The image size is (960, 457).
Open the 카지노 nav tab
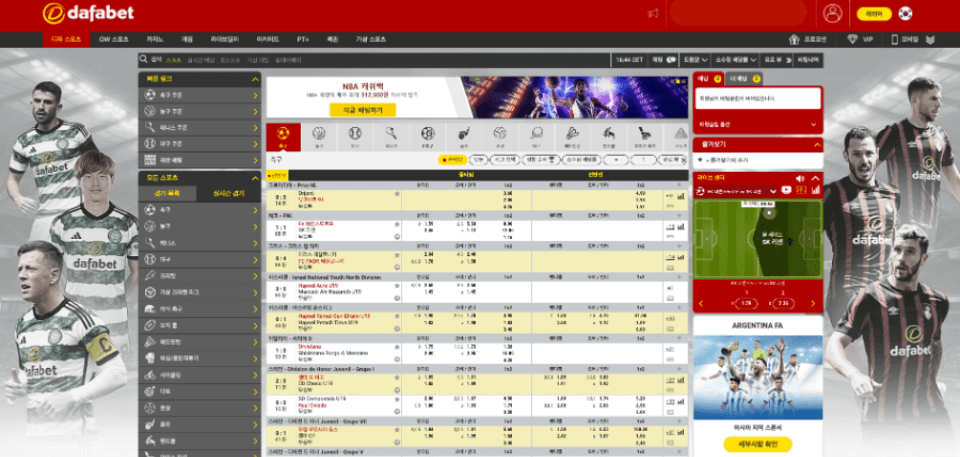[155, 39]
